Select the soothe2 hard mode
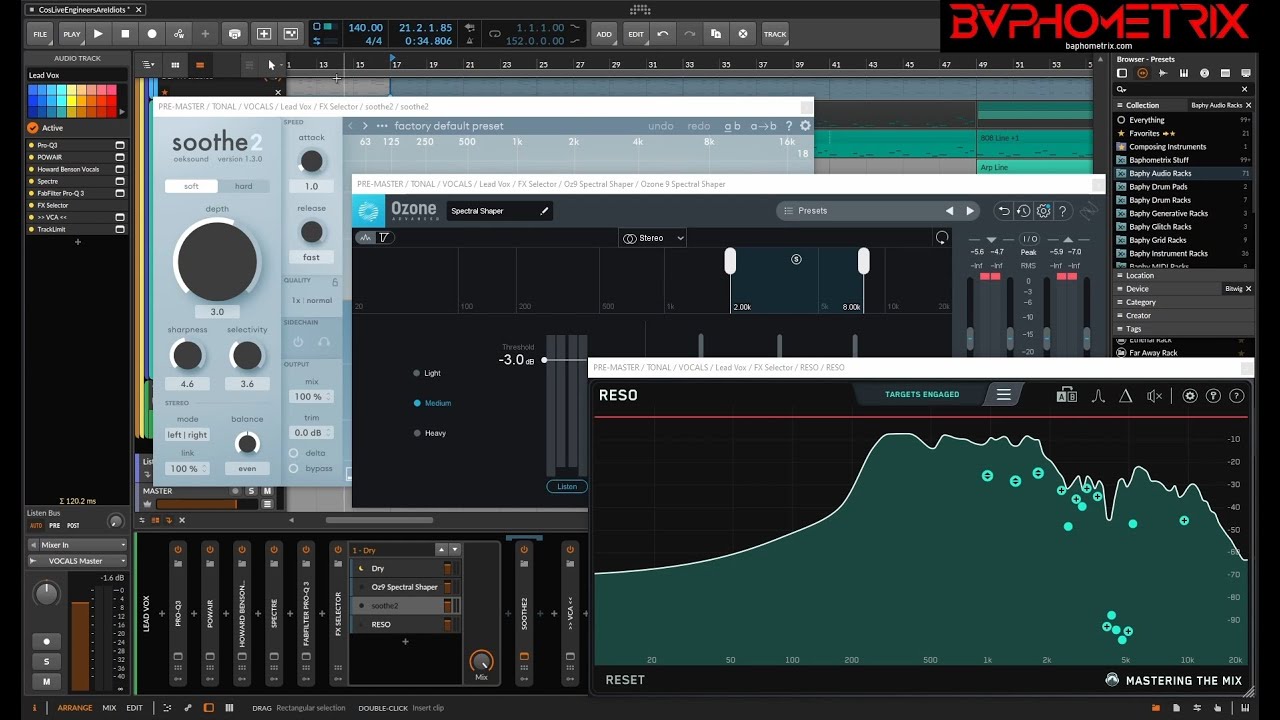The image size is (1280, 720). pyautogui.click(x=243, y=186)
